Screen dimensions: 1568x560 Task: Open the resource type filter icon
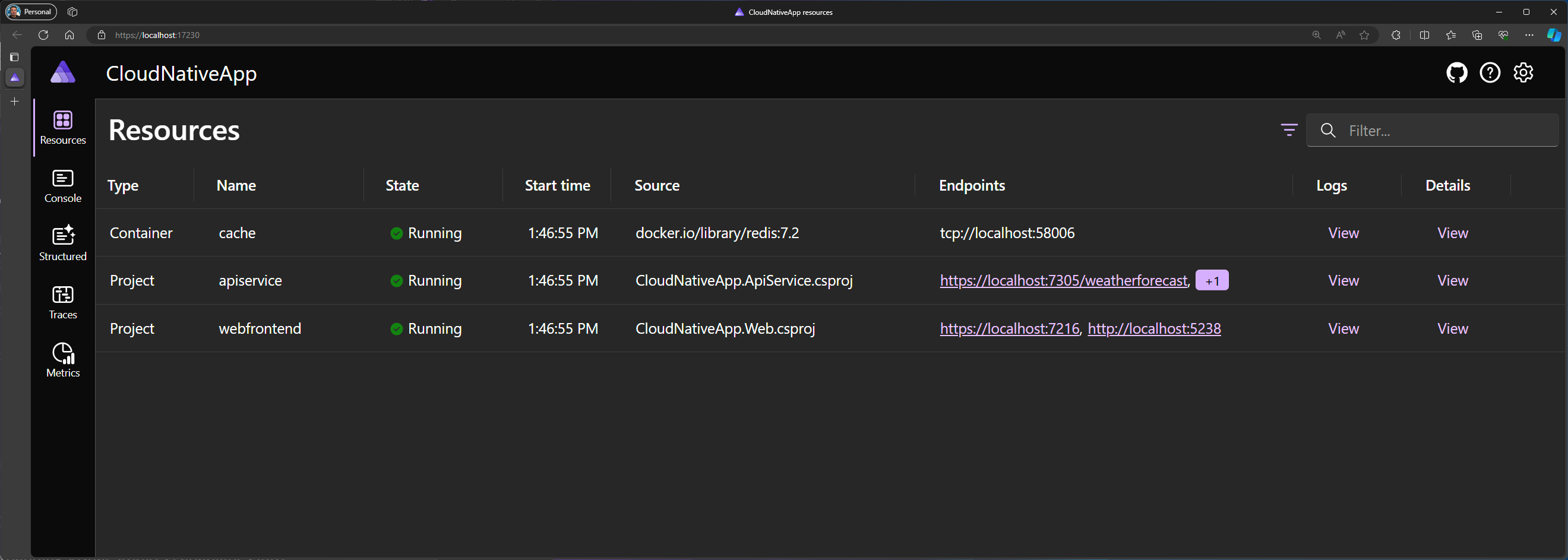click(x=1289, y=129)
